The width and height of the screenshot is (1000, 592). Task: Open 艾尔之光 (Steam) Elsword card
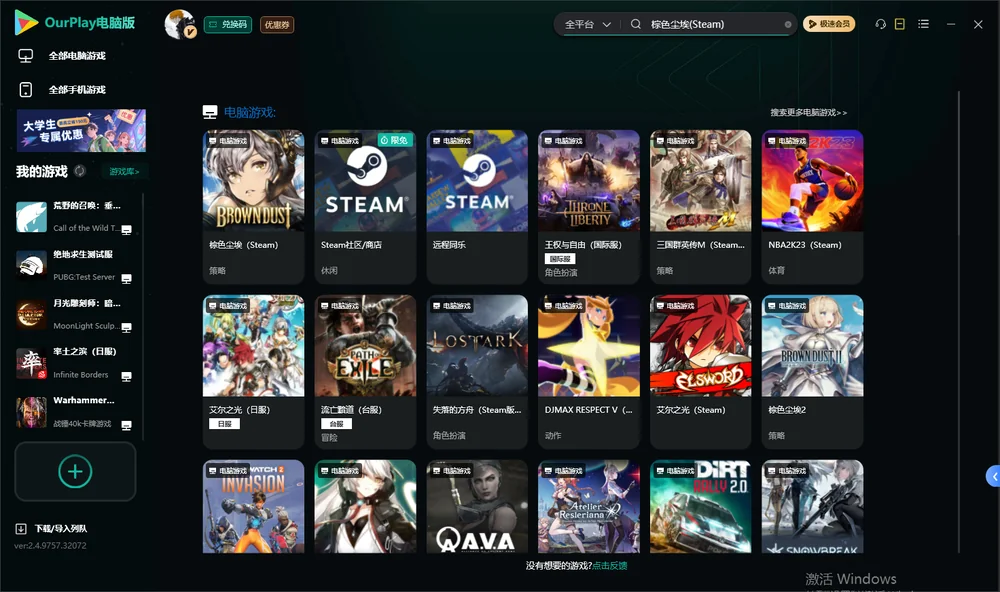coord(700,371)
